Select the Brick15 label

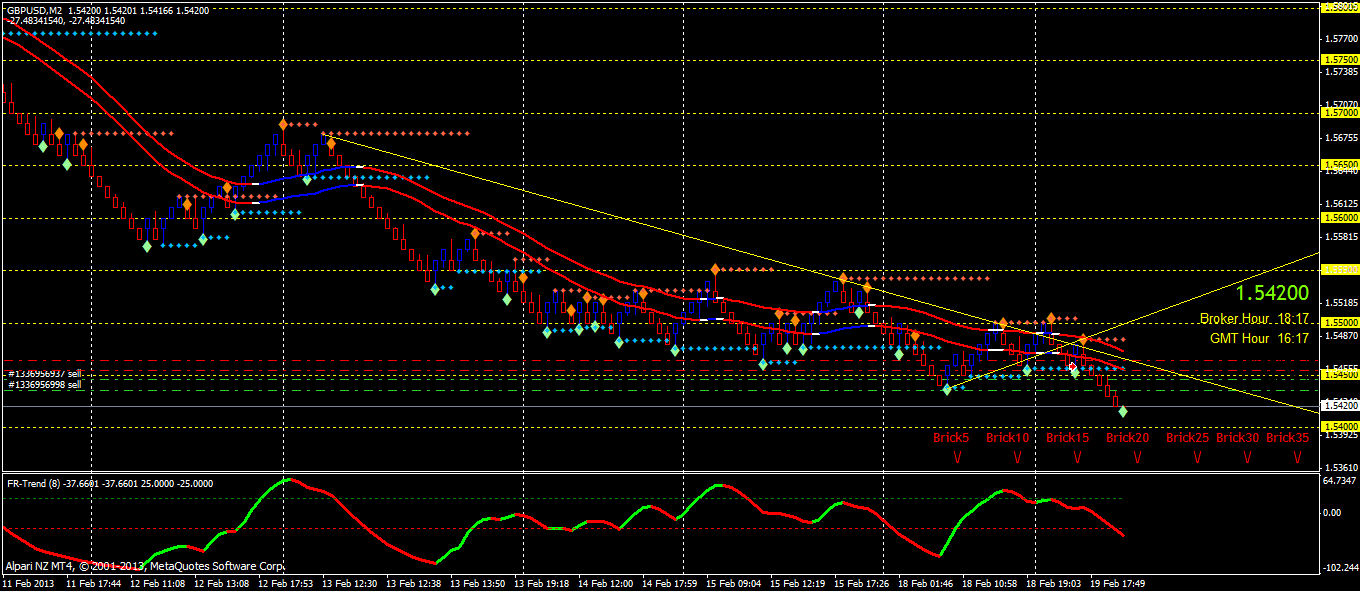coord(1067,437)
